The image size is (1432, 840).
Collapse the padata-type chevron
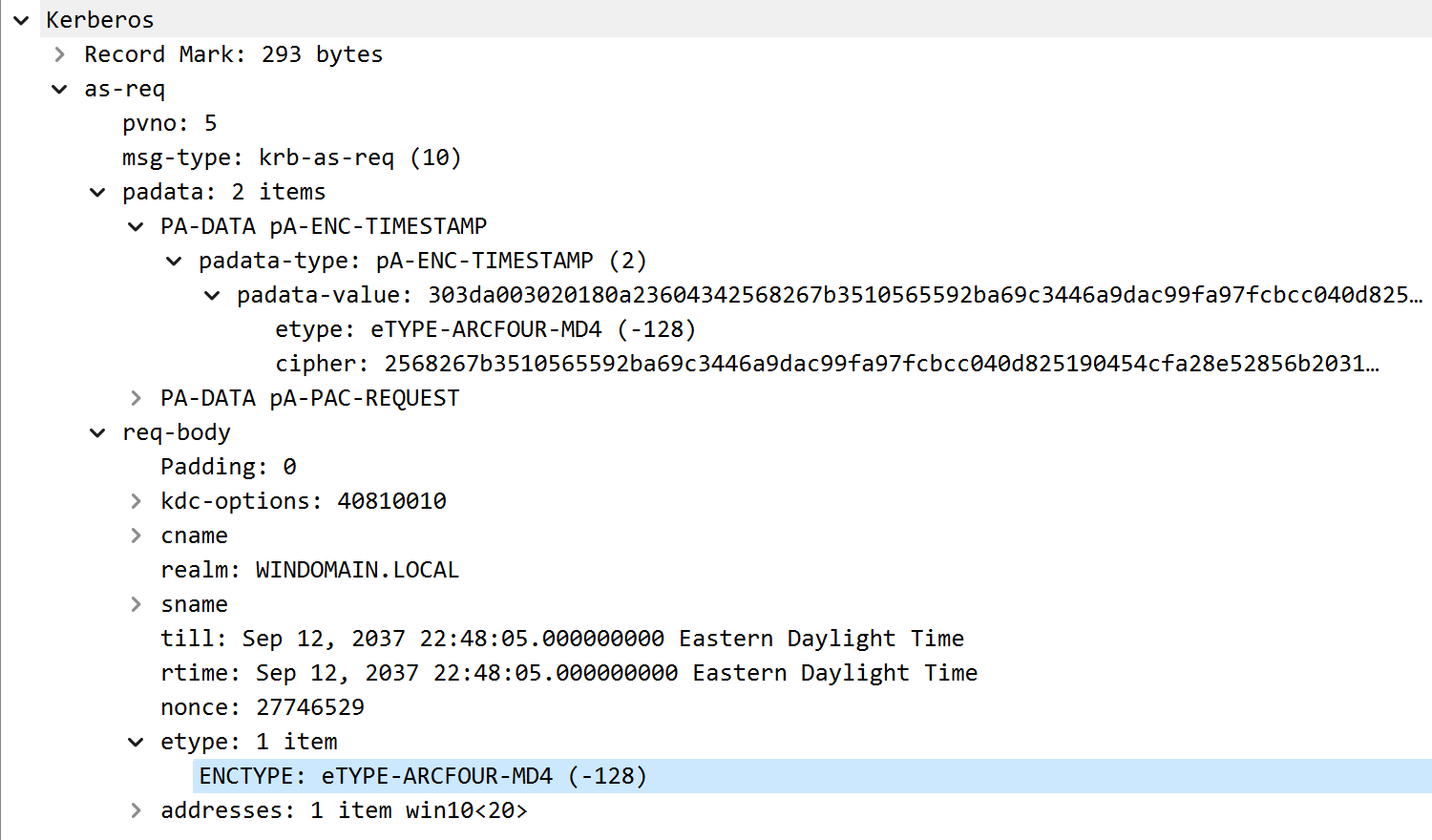click(x=174, y=261)
